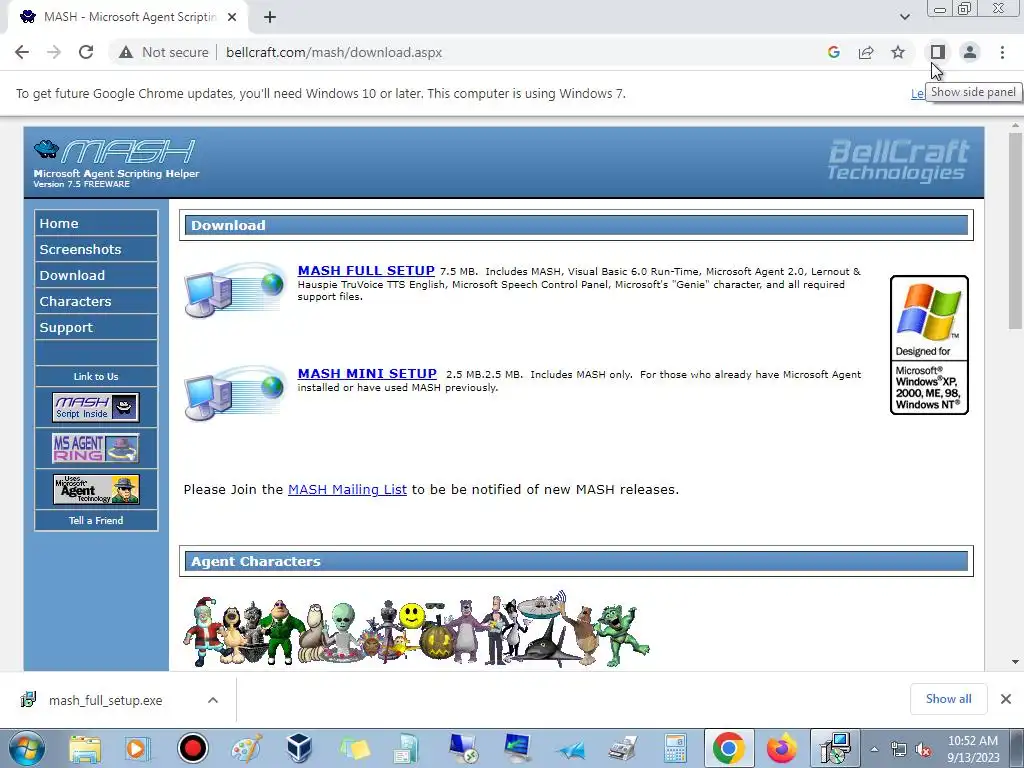The height and width of the screenshot is (768, 1024).
Task: Open the Paint palette taskbar icon
Action: (x=246, y=748)
